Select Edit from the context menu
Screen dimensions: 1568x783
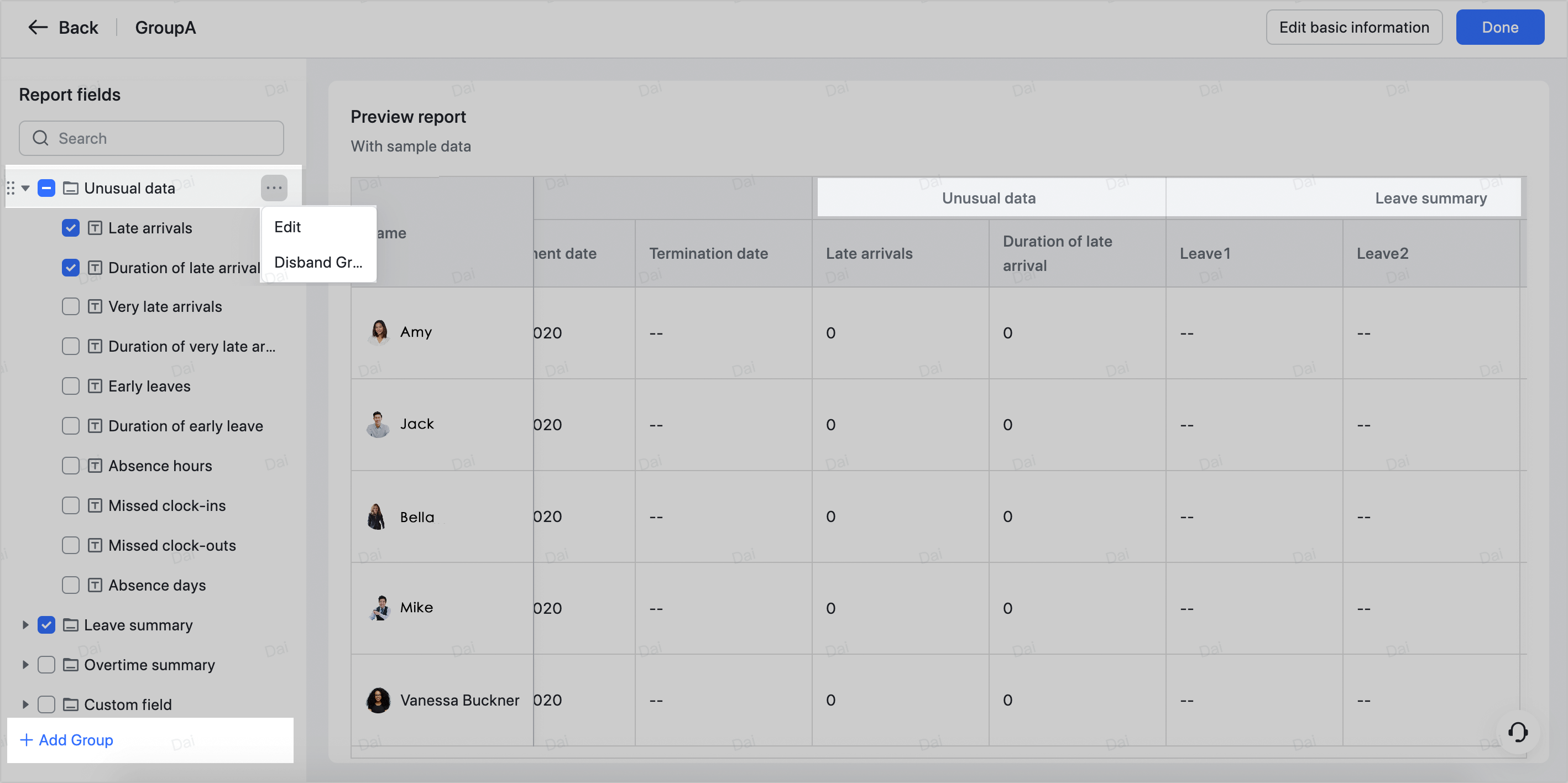point(287,227)
